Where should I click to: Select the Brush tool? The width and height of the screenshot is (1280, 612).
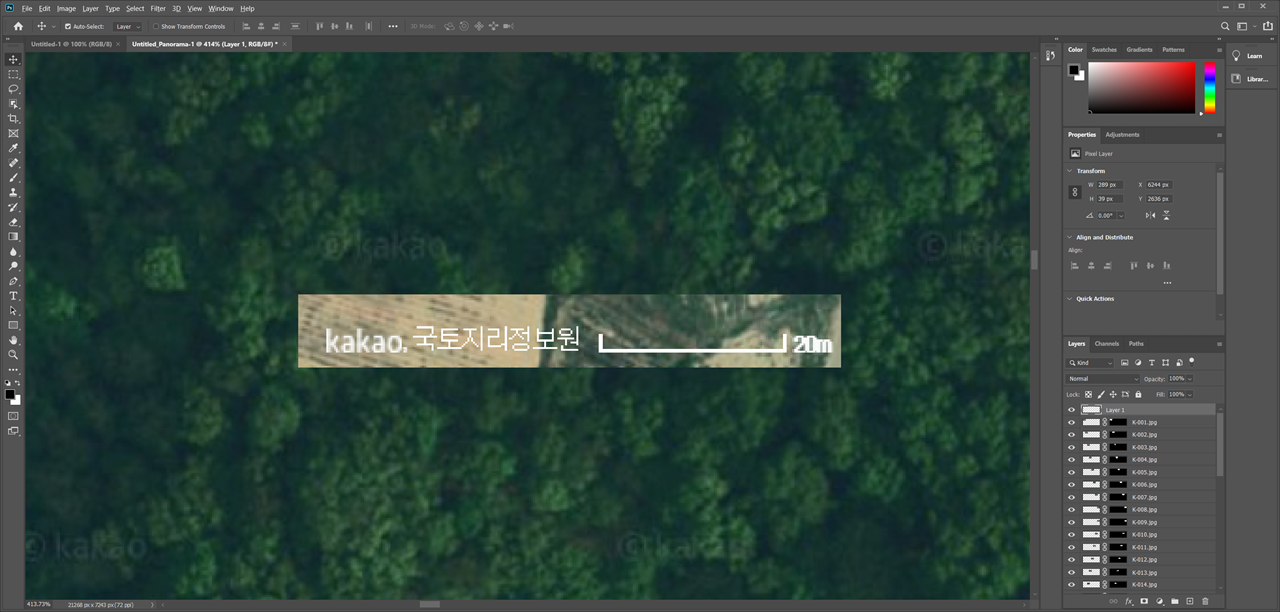pos(13,177)
